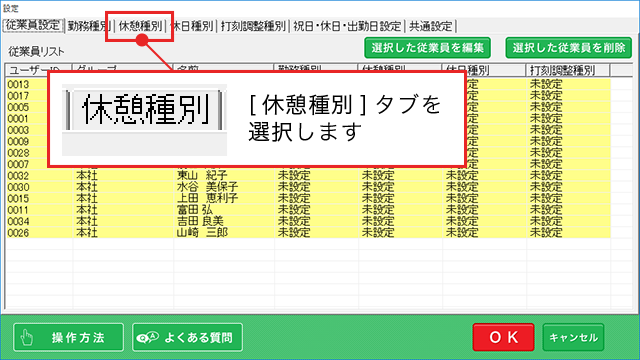
Task: Confirm with the red OK button
Action: [504, 337]
